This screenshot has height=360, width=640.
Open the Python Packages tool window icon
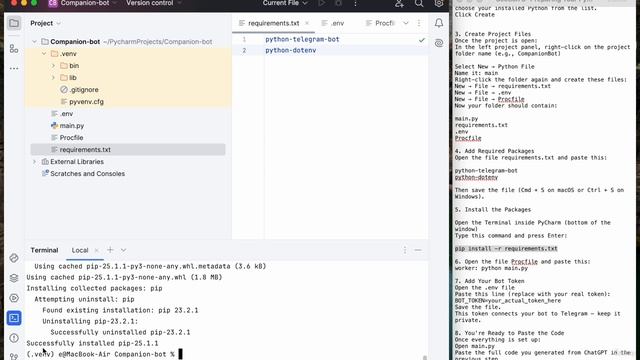pos(14,258)
